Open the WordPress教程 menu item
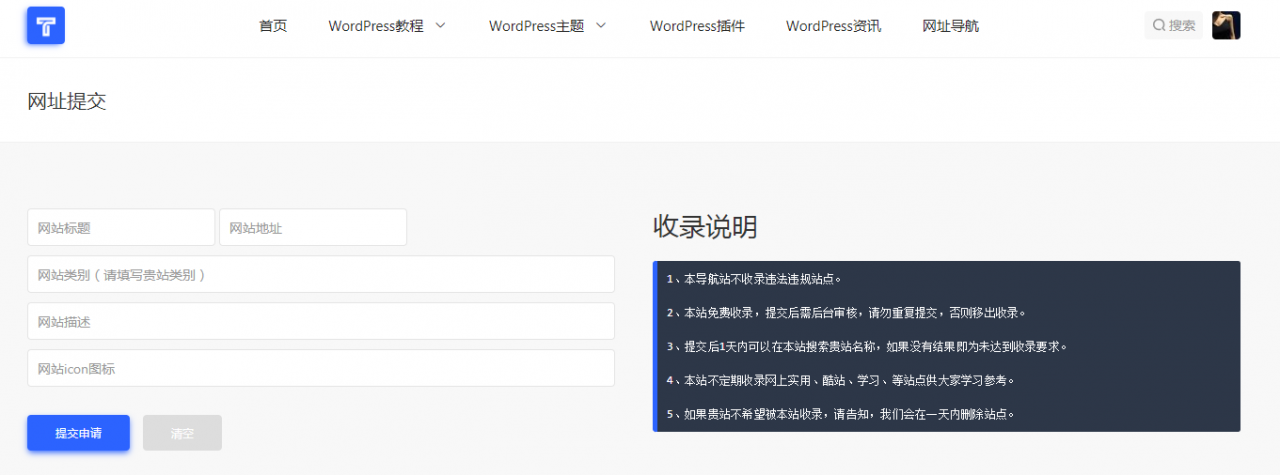This screenshot has height=475, width=1280. (x=376, y=26)
